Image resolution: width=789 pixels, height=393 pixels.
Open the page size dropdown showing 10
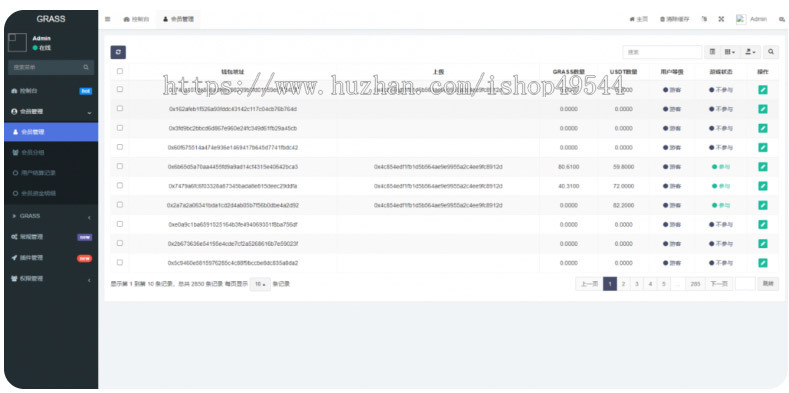[x=260, y=284]
